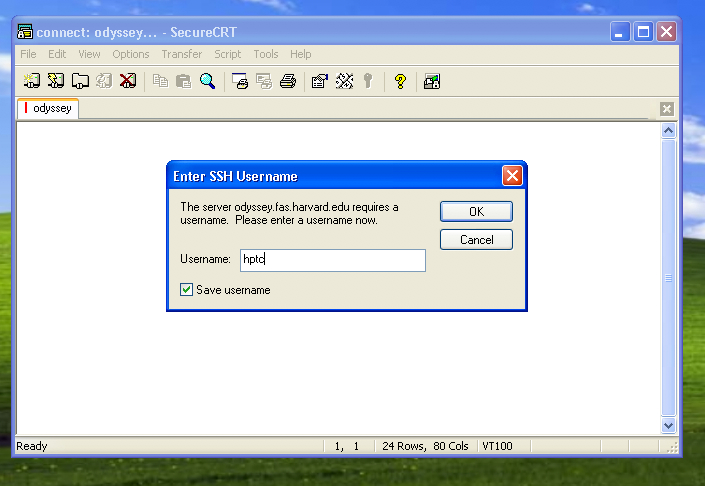This screenshot has height=486, width=705.
Task: Click the Disconnect red X icon
Action: click(x=128, y=81)
